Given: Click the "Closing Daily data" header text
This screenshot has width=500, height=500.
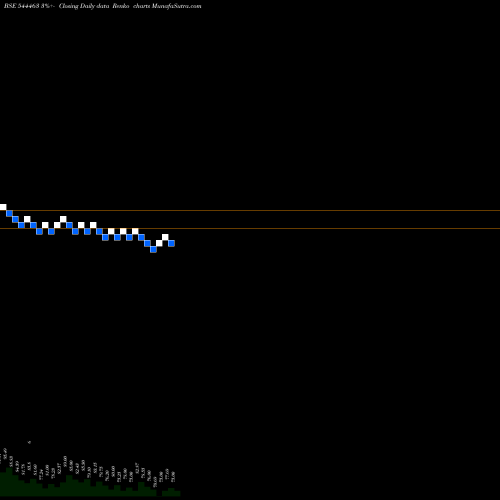Looking at the screenshot, I should (x=84, y=6).
